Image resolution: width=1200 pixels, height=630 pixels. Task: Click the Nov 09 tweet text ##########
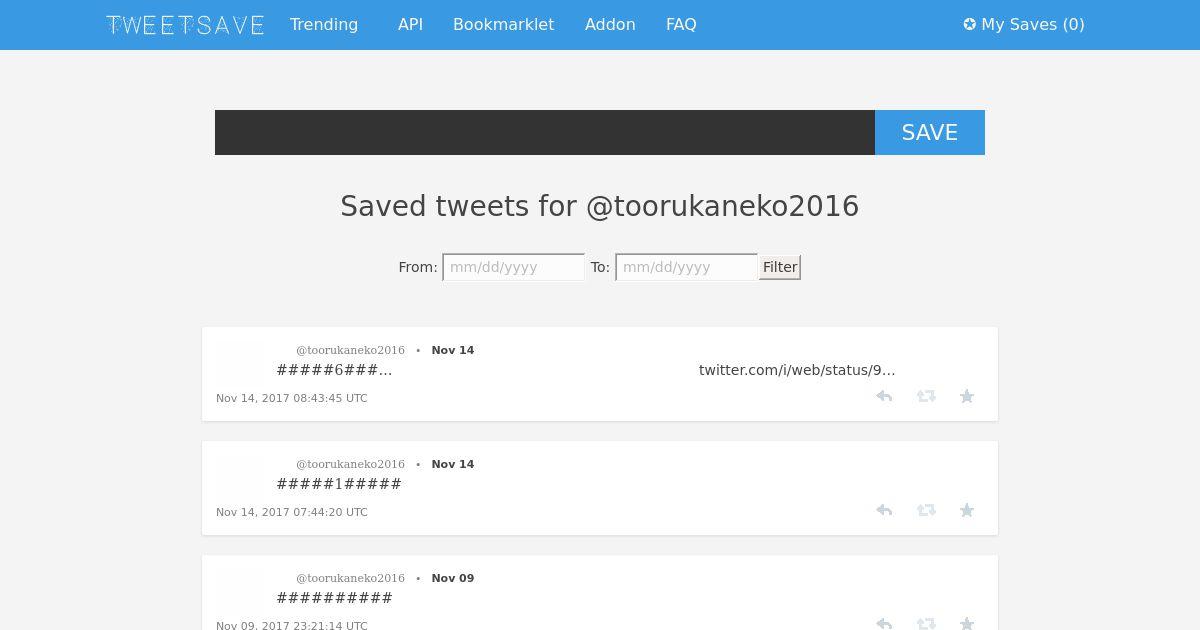pyautogui.click(x=335, y=598)
